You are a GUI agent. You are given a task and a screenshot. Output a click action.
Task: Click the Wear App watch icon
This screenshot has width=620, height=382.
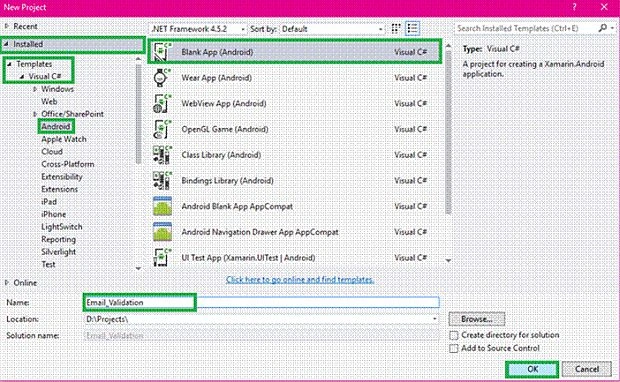pos(162,78)
